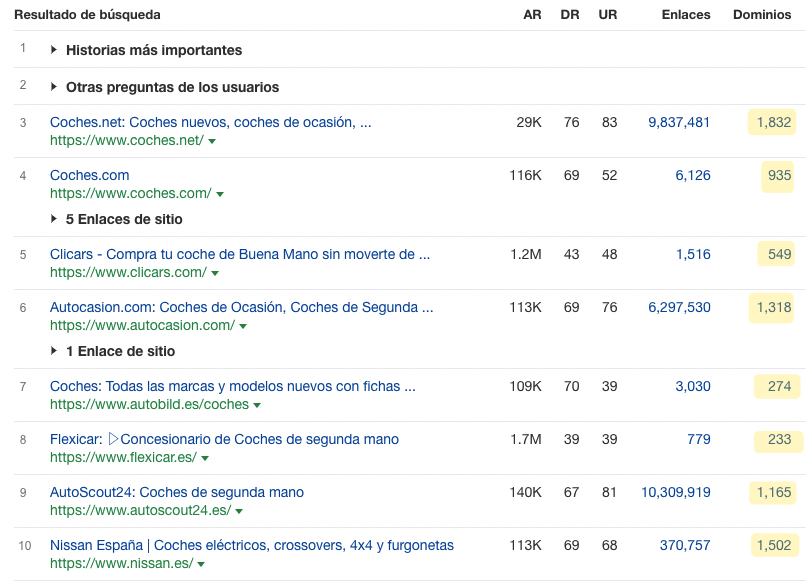Open the Coches.net result title link
This screenshot has width=806, height=585.
click(x=210, y=122)
